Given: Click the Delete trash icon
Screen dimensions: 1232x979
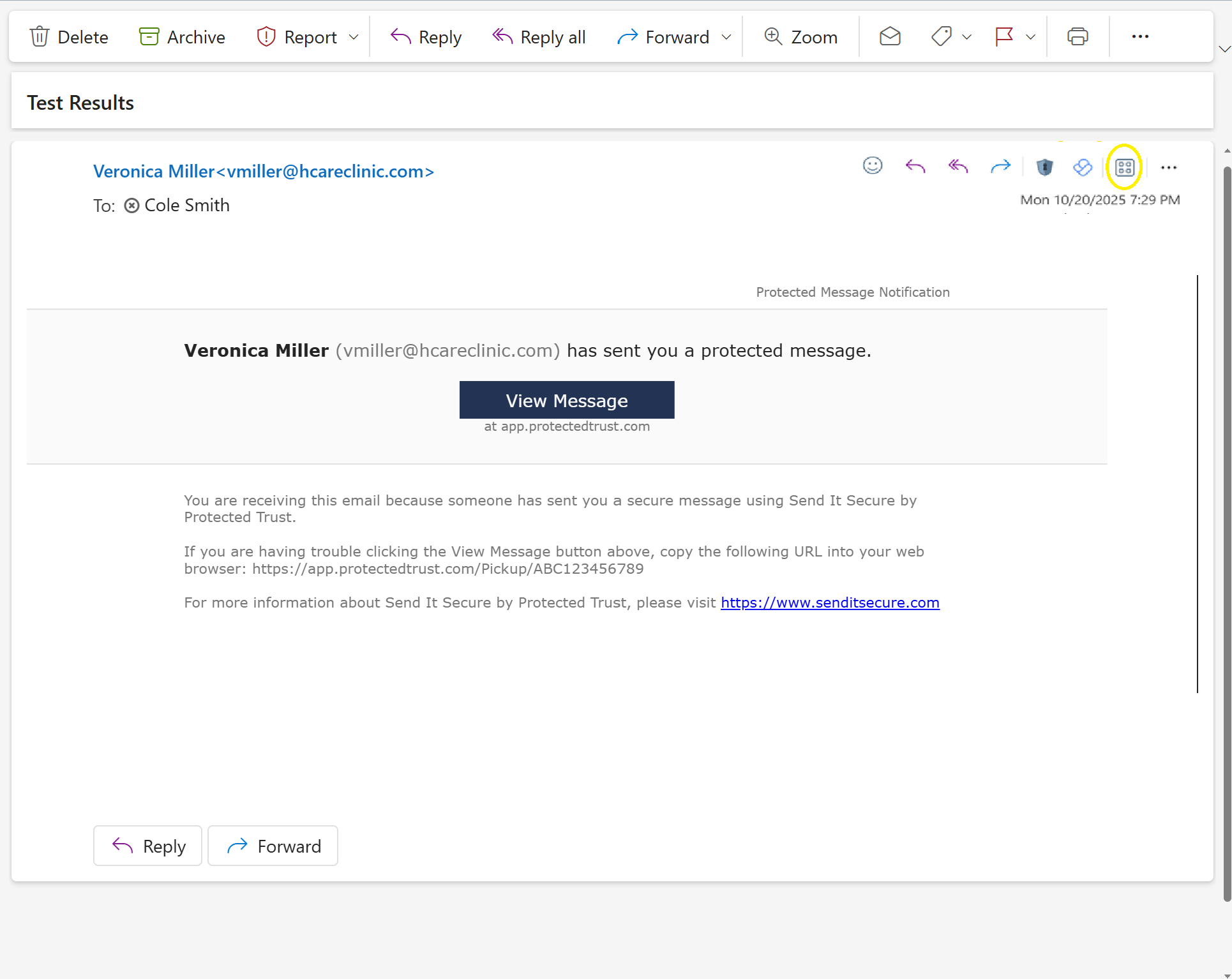Looking at the screenshot, I should (40, 36).
